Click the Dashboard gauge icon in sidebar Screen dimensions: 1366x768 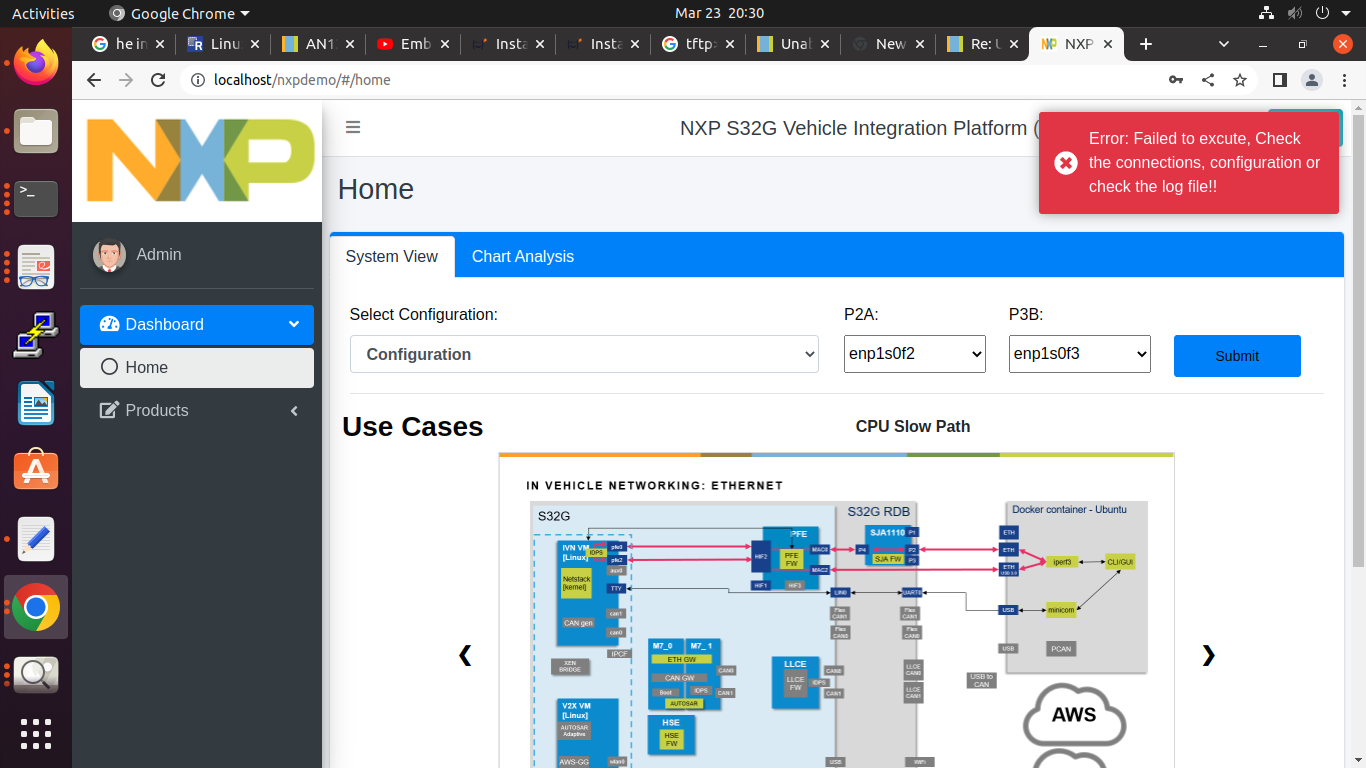point(110,324)
